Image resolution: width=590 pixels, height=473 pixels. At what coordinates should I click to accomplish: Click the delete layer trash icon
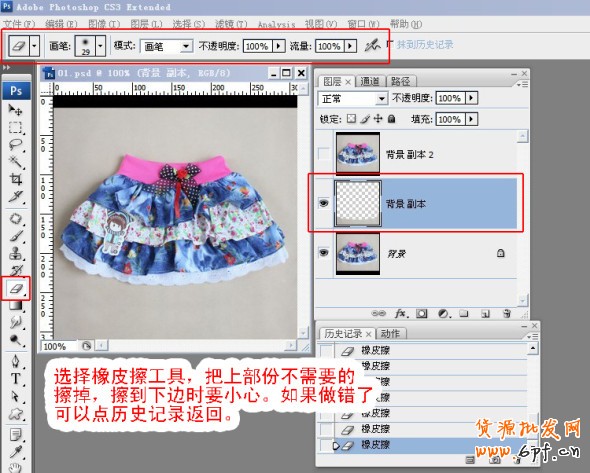506,313
